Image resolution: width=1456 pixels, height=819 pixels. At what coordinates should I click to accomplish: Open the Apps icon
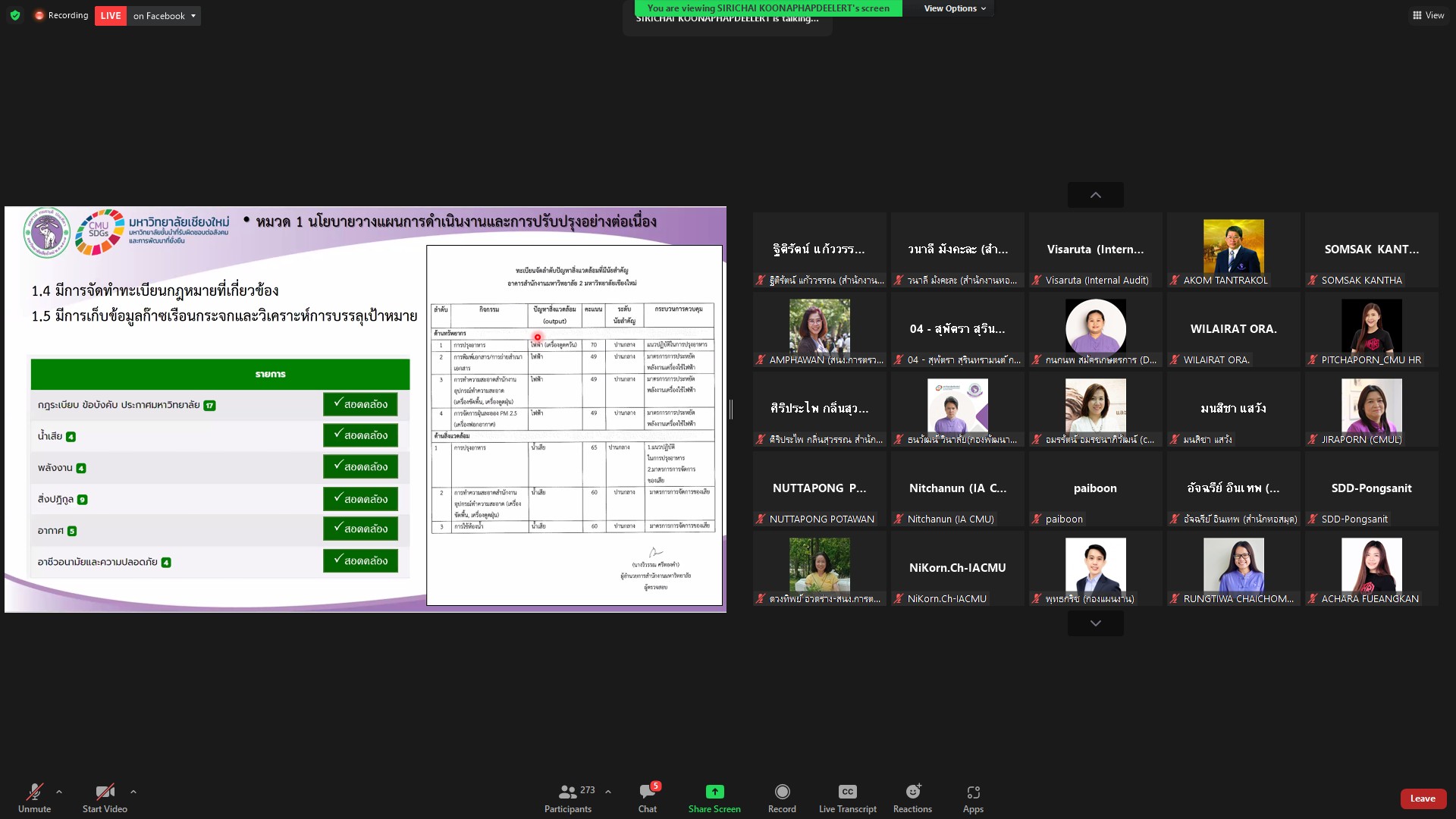coord(973,792)
